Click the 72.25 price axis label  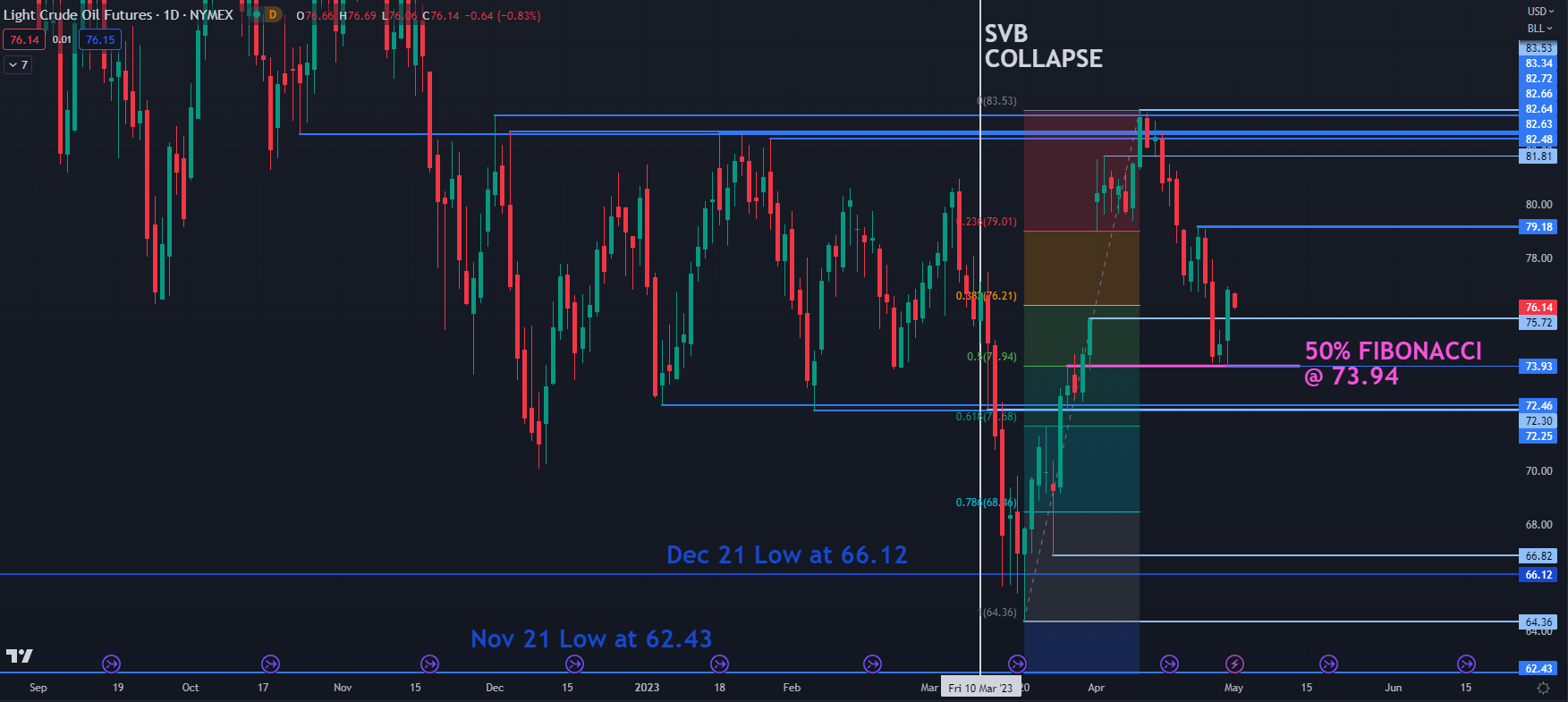click(1538, 436)
